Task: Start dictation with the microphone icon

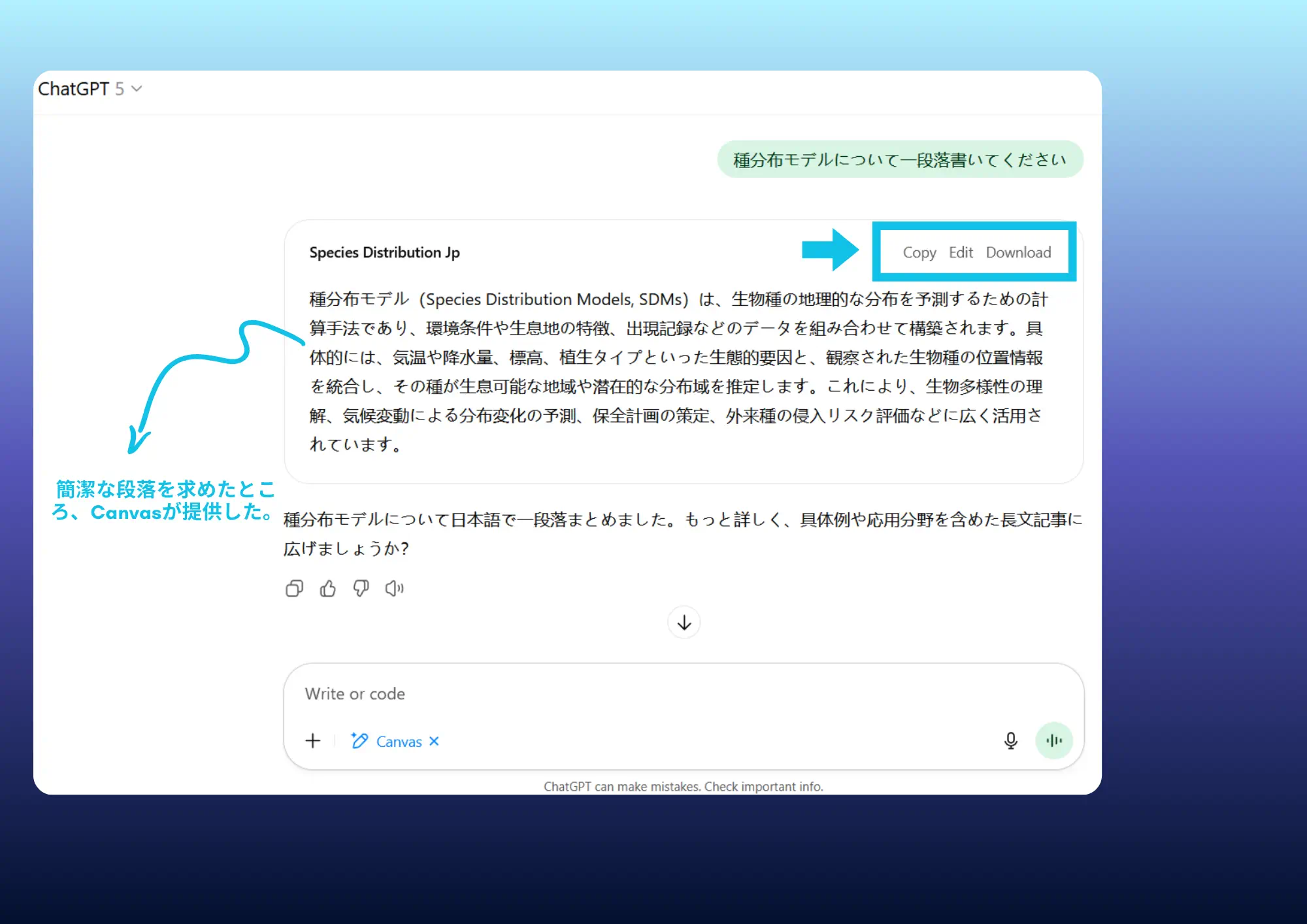Action: coord(1010,741)
